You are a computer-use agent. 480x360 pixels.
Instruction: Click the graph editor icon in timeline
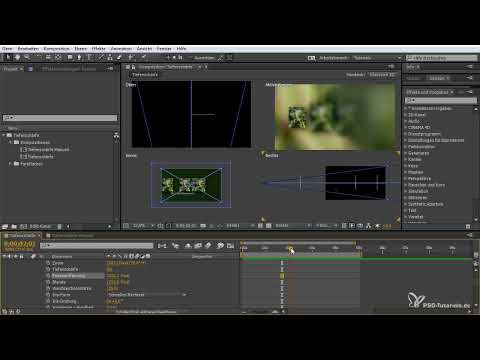click(230, 246)
